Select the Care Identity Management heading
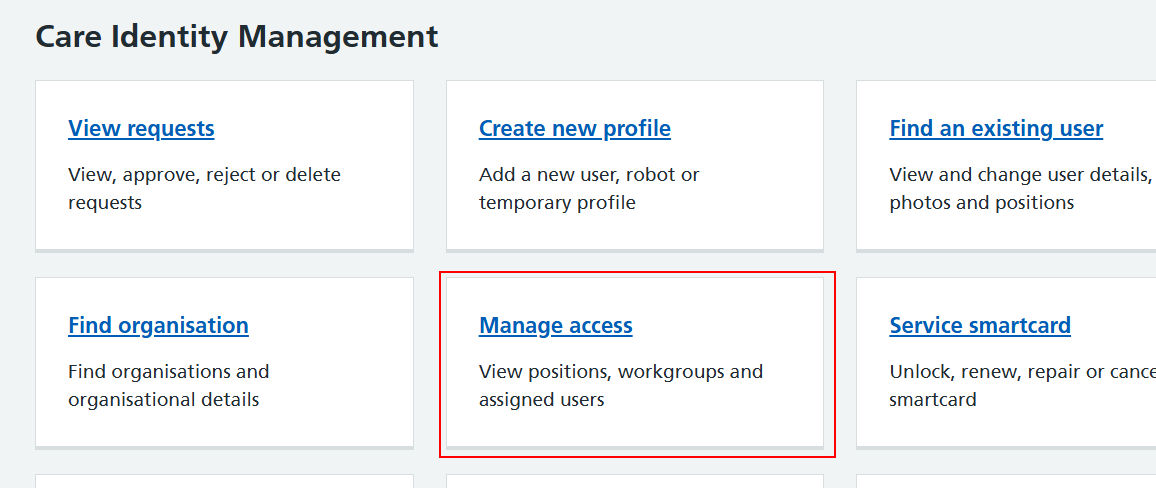This screenshot has height=488, width=1156. pyautogui.click(x=237, y=37)
